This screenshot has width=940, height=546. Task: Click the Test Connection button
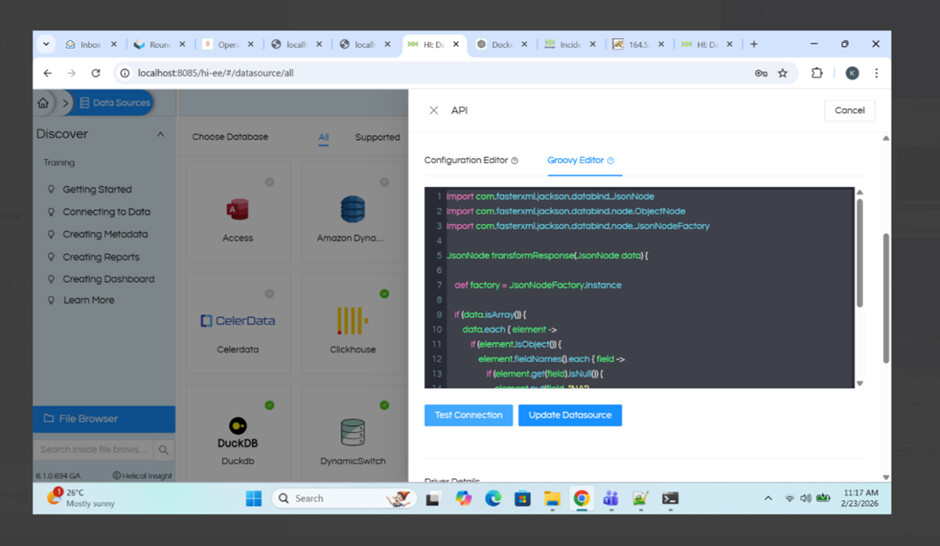pyautogui.click(x=468, y=415)
